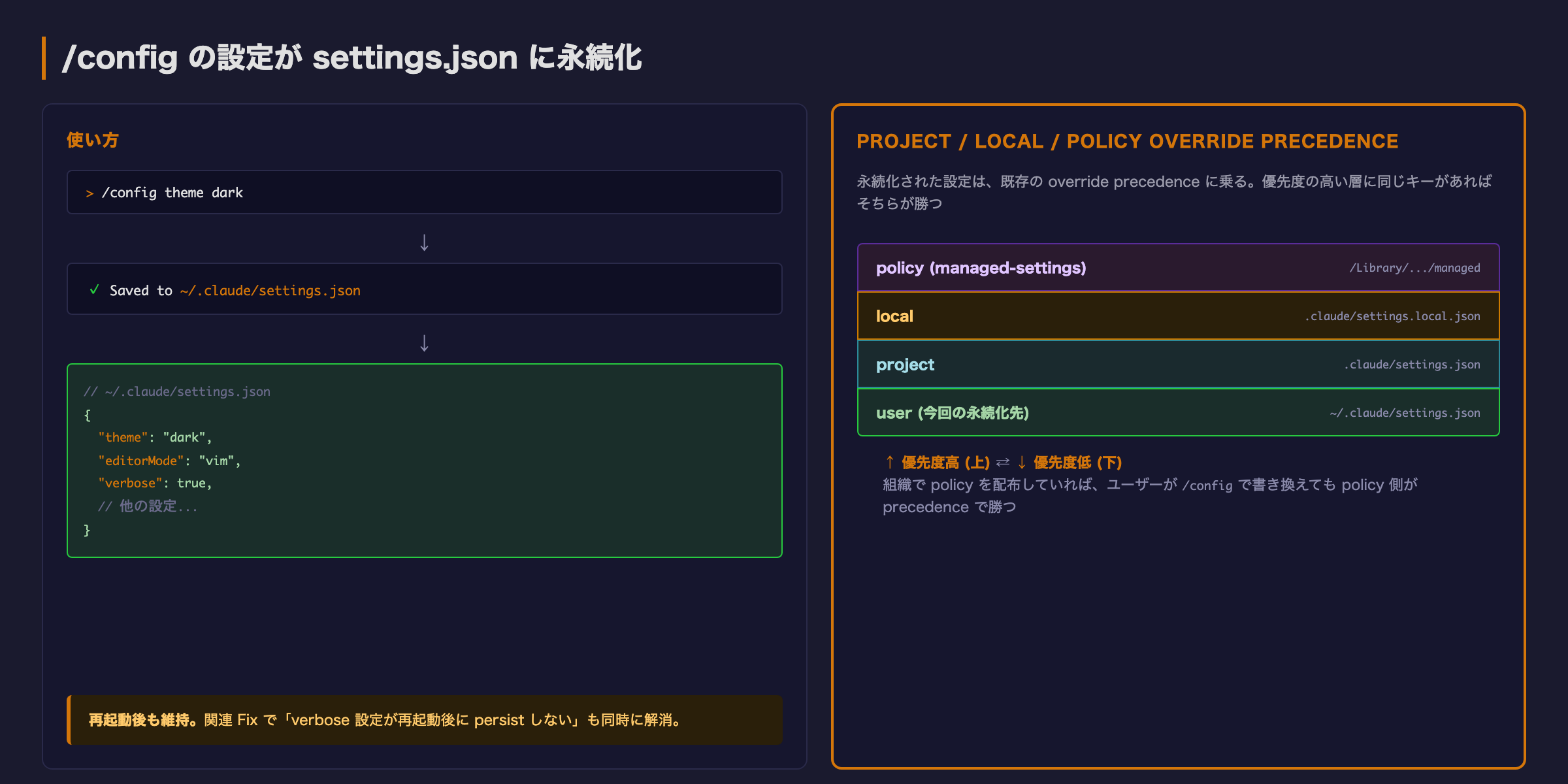This screenshot has height=784, width=1568.
Task: Click the /config theme dark command line
Action: pos(425,193)
